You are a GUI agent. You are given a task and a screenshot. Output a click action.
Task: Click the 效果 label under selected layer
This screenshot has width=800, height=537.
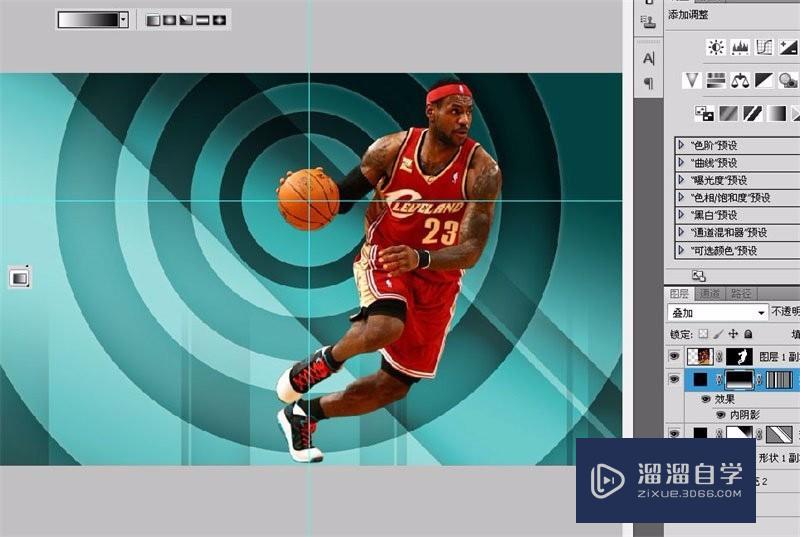725,399
